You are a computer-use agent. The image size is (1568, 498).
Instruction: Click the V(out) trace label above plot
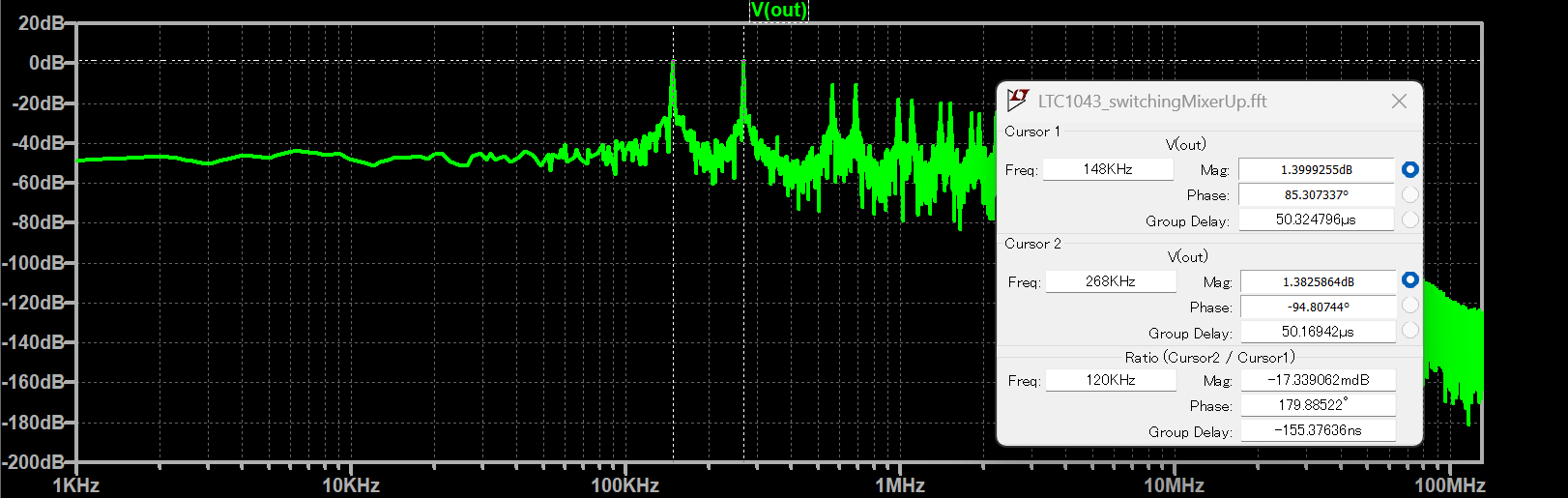point(778,11)
